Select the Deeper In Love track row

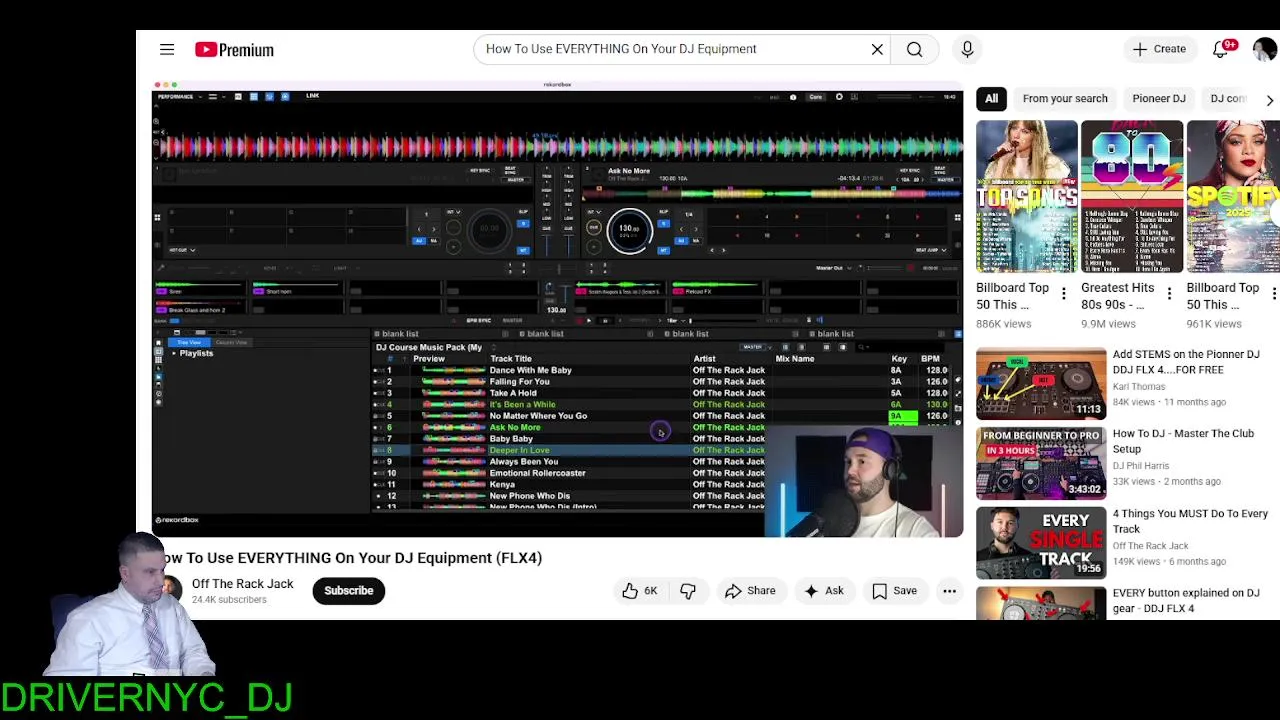(x=568, y=450)
